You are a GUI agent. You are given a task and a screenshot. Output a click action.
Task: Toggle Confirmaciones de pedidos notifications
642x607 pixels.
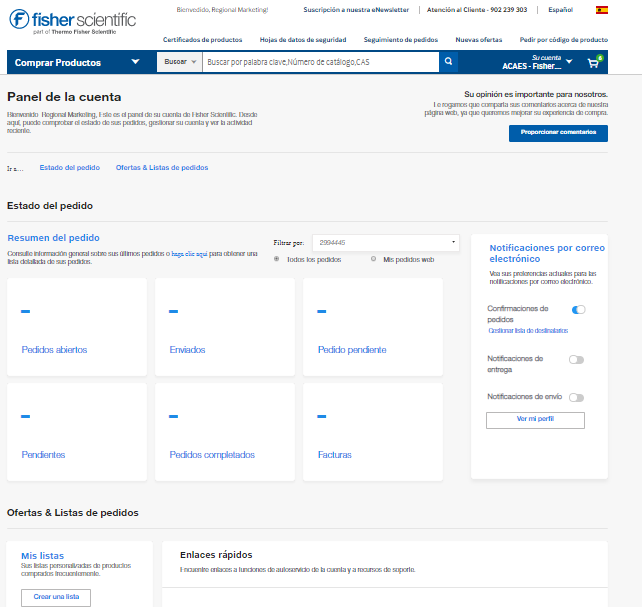[x=578, y=310]
